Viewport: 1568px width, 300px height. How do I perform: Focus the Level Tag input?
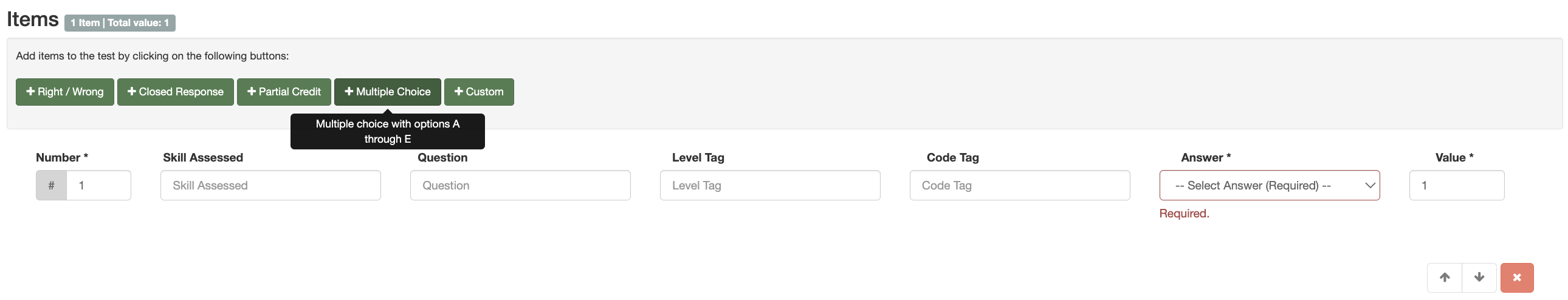click(769, 186)
